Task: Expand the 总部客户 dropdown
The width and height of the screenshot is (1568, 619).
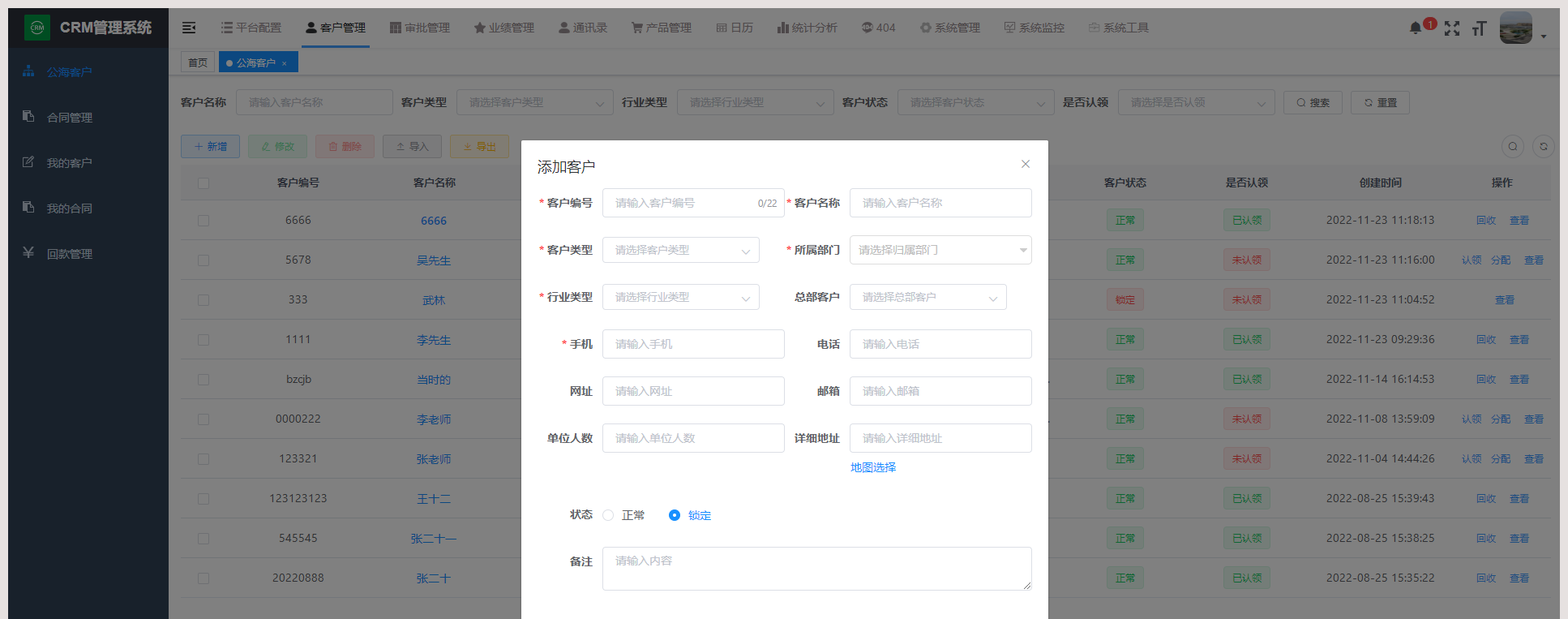Action: 928,297
